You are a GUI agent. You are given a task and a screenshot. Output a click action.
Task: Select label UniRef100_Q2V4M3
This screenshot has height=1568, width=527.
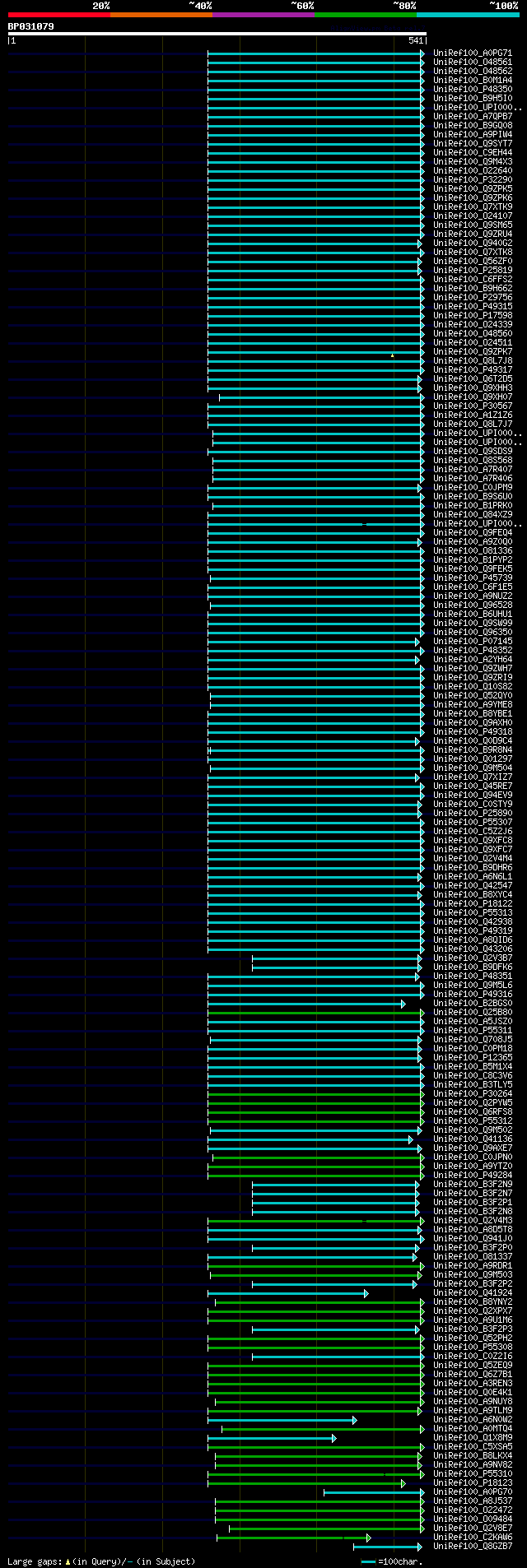pyautogui.click(x=473, y=1221)
